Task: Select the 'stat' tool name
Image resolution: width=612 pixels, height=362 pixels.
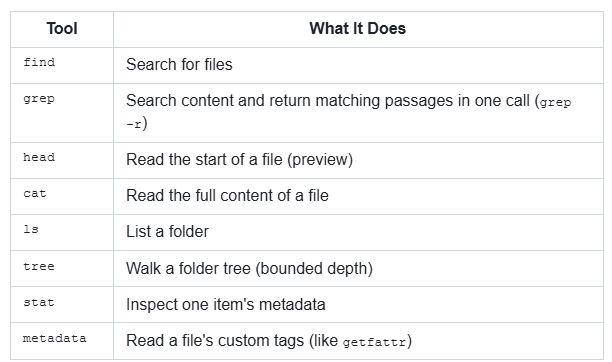Action: [x=39, y=302]
